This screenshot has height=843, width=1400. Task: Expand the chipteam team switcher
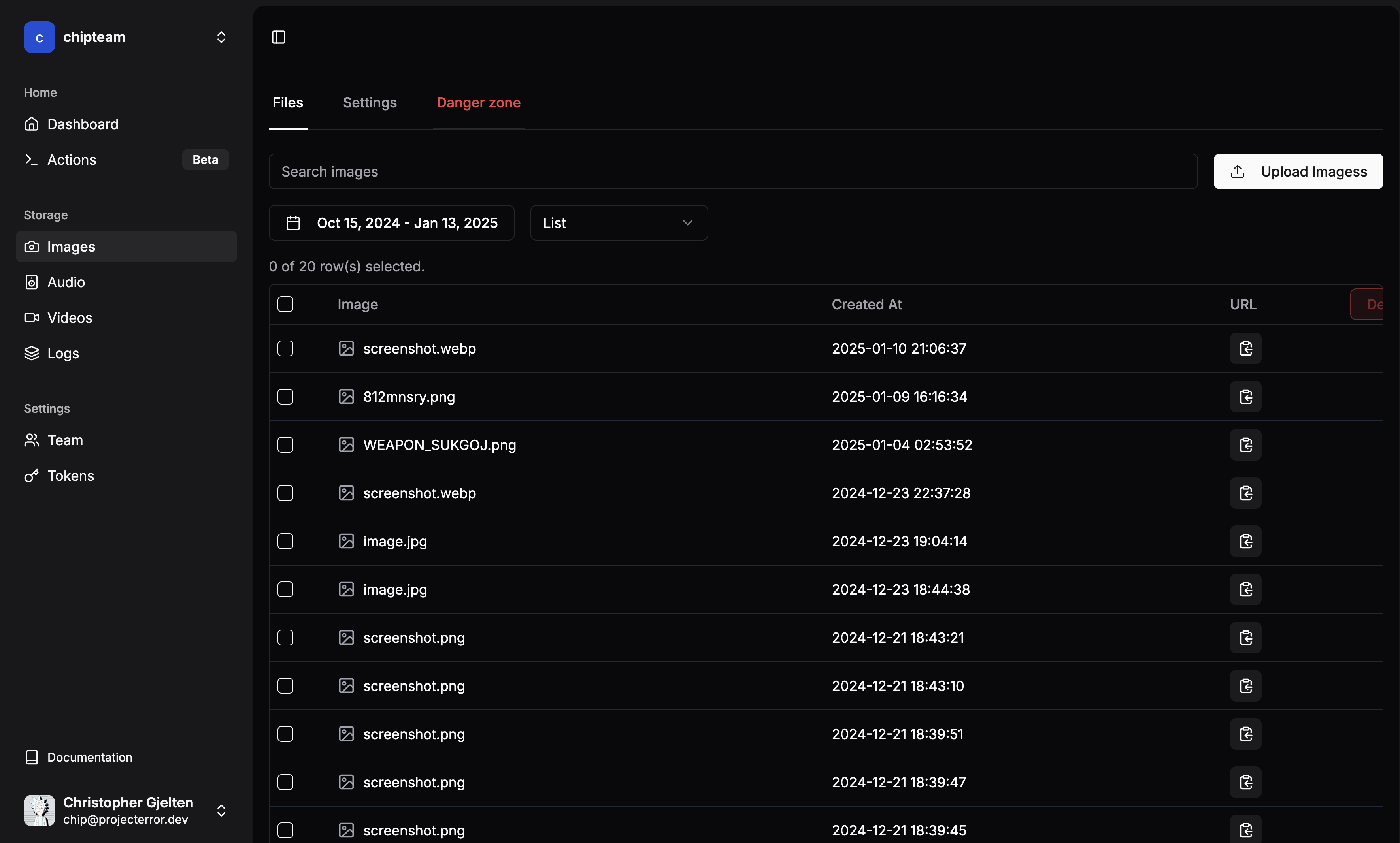(x=221, y=37)
